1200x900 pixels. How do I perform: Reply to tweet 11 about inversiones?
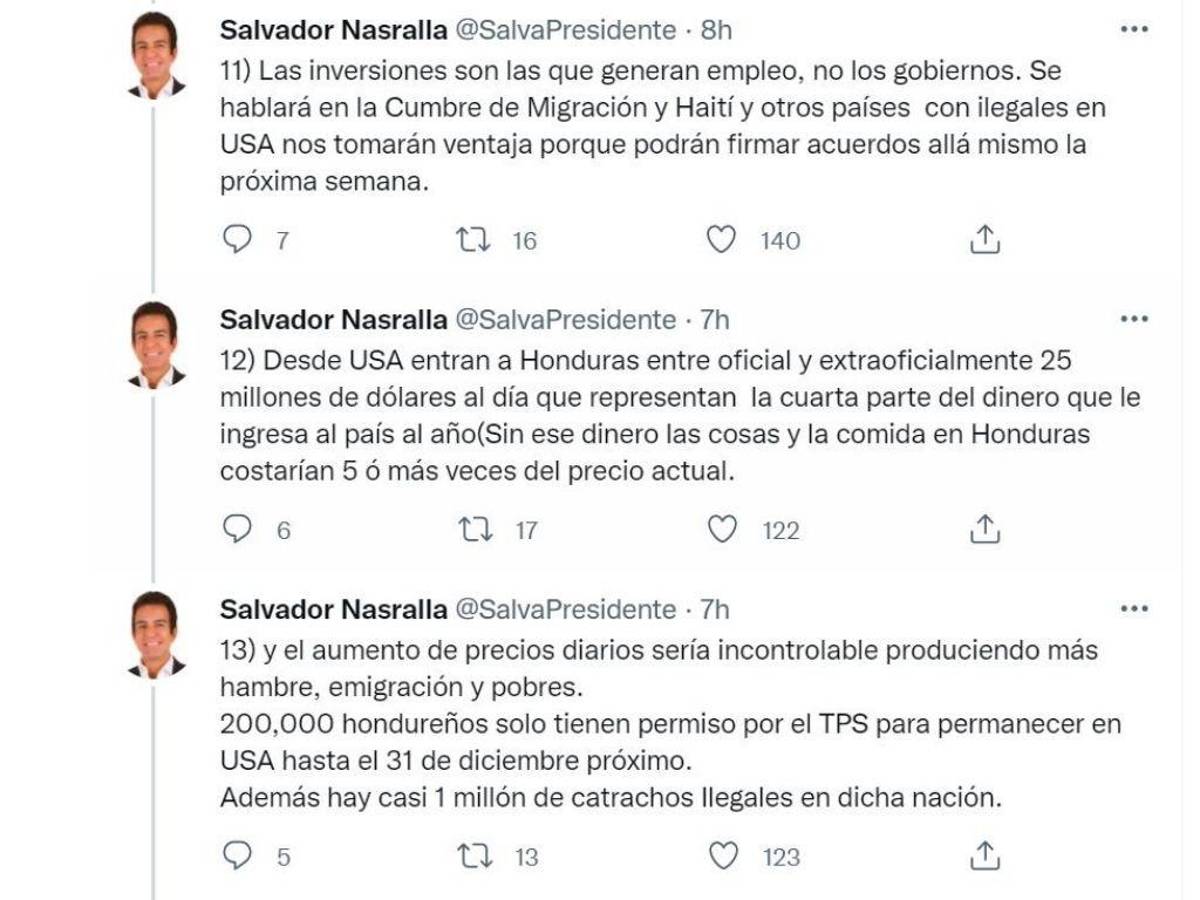tap(237, 239)
